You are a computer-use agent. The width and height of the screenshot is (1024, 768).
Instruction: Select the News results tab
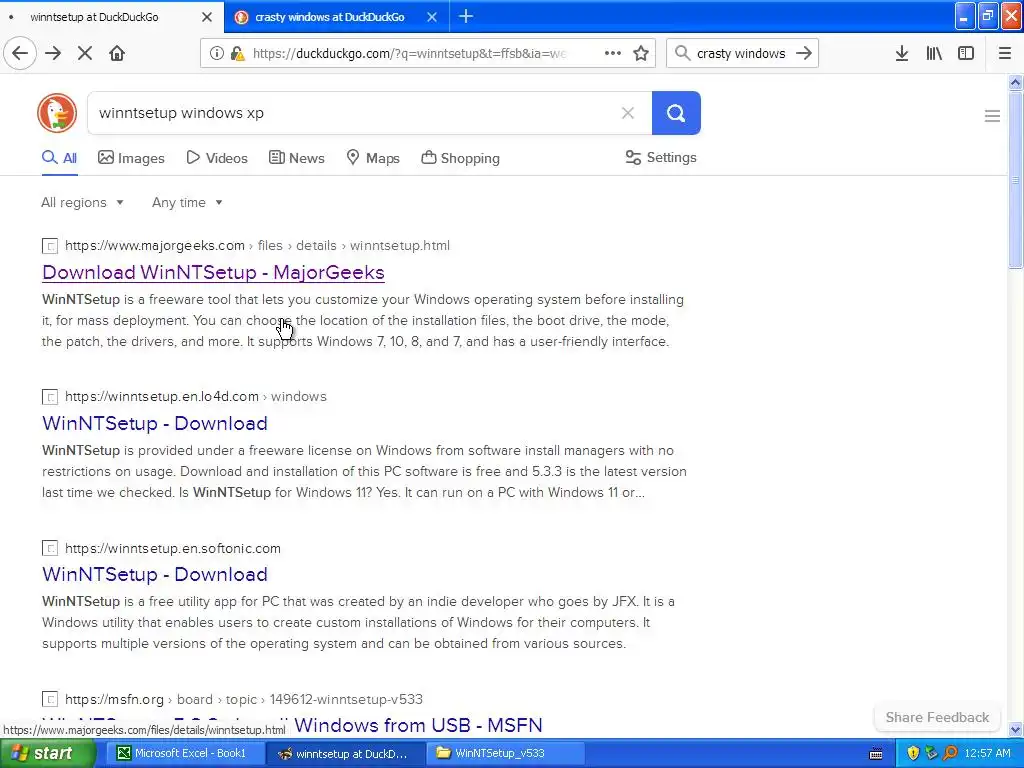[x=296, y=158]
